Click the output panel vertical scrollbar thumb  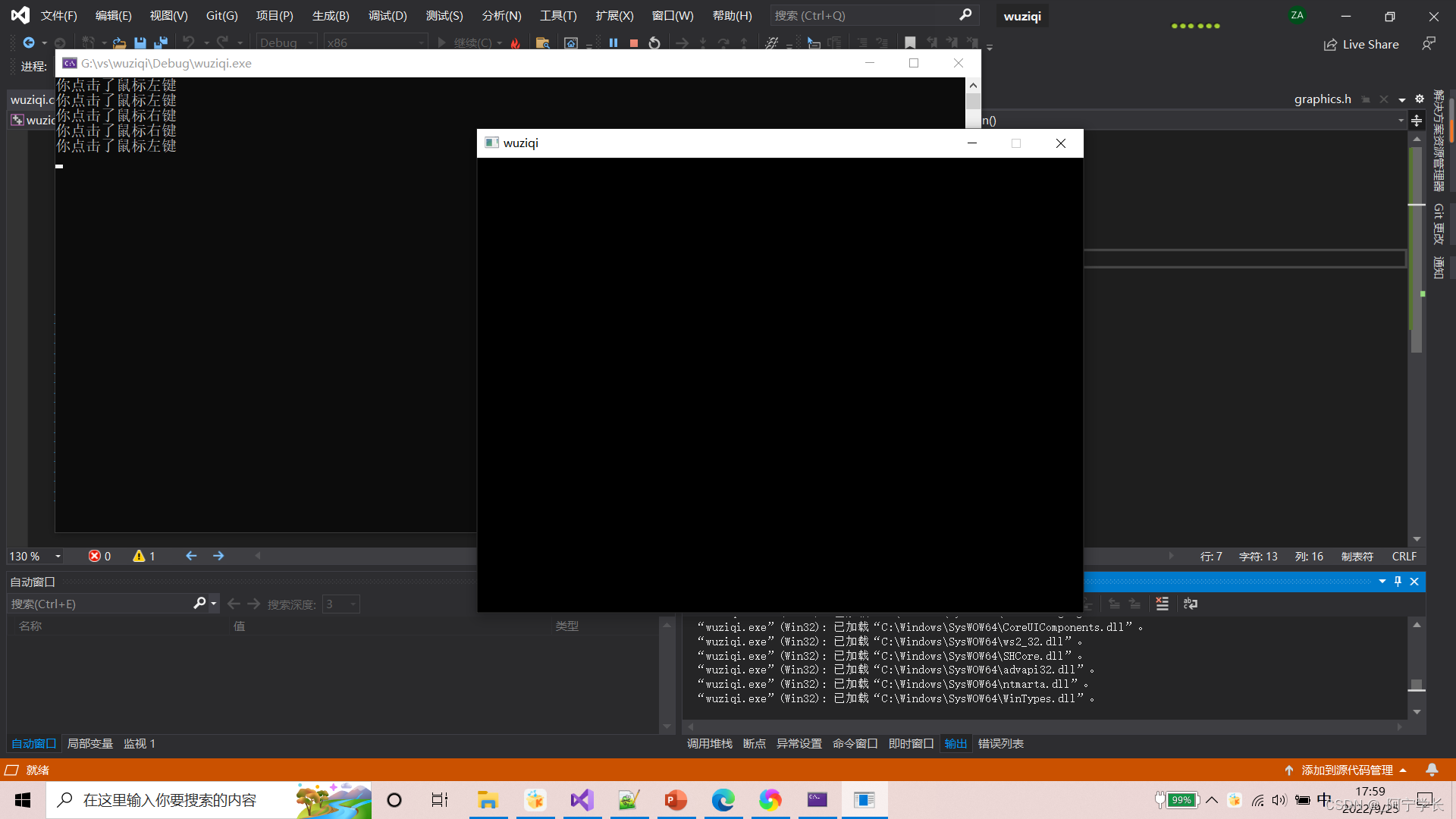(1417, 685)
